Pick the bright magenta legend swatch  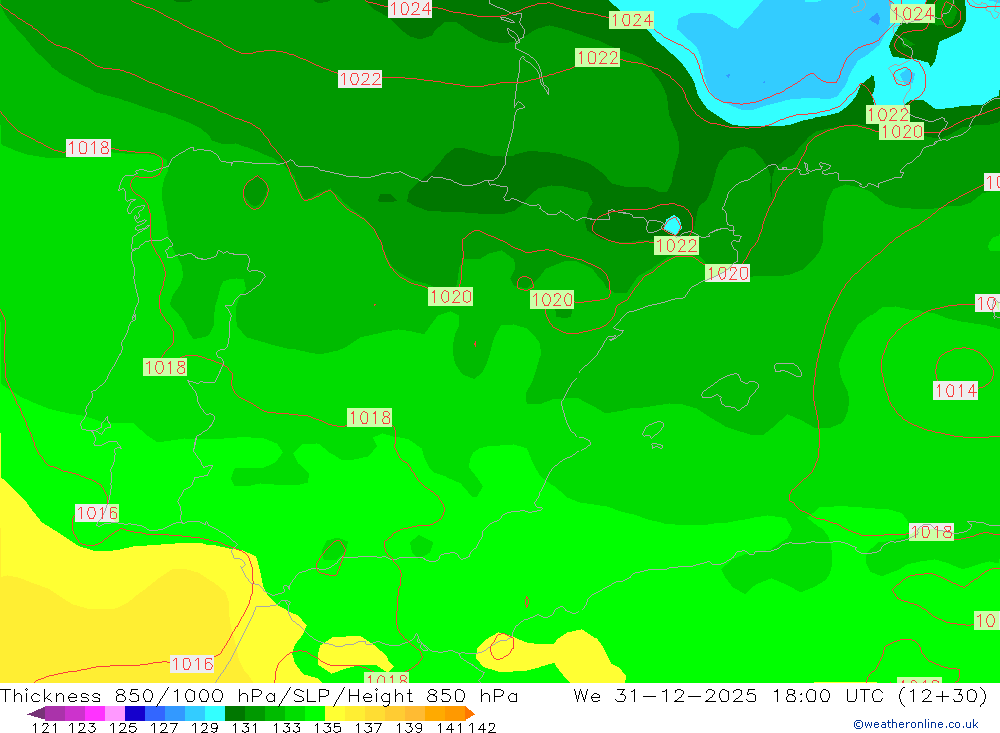tap(94, 713)
